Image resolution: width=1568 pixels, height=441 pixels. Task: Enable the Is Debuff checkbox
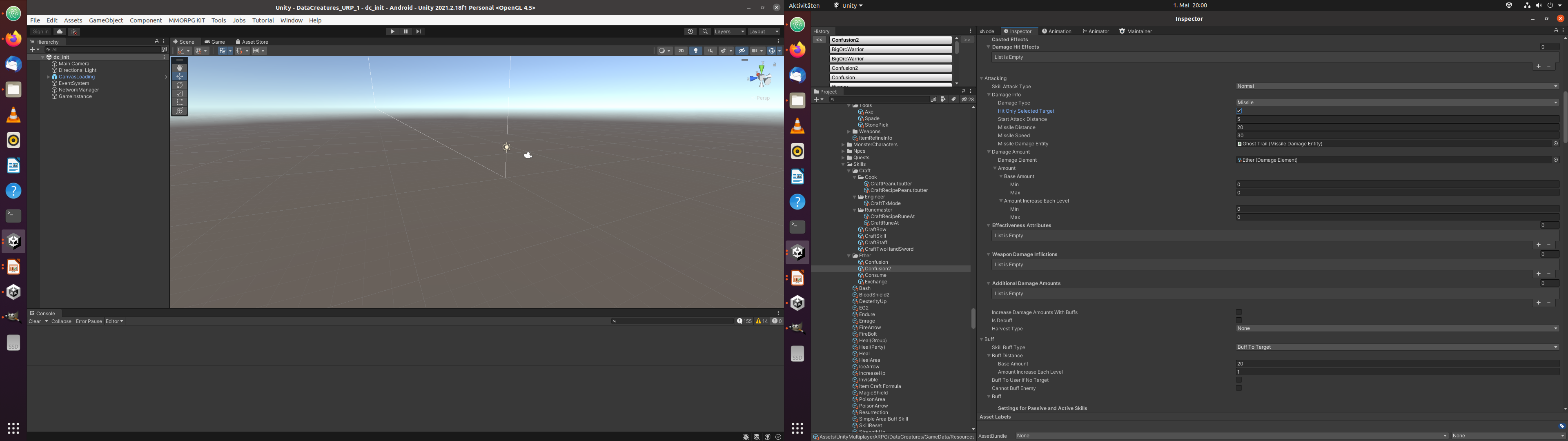pos(1239,320)
